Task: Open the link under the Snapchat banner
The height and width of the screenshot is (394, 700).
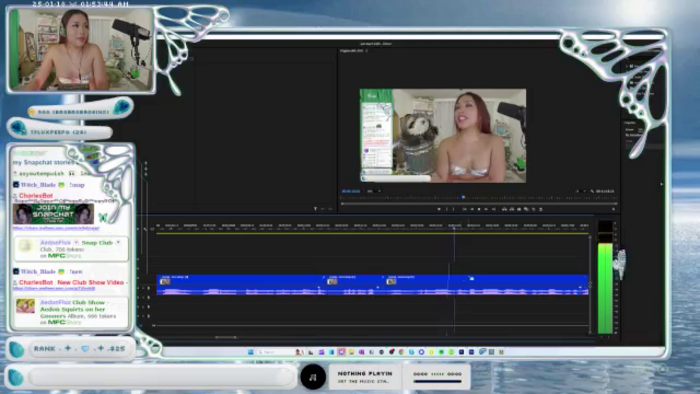Action: [x=56, y=228]
